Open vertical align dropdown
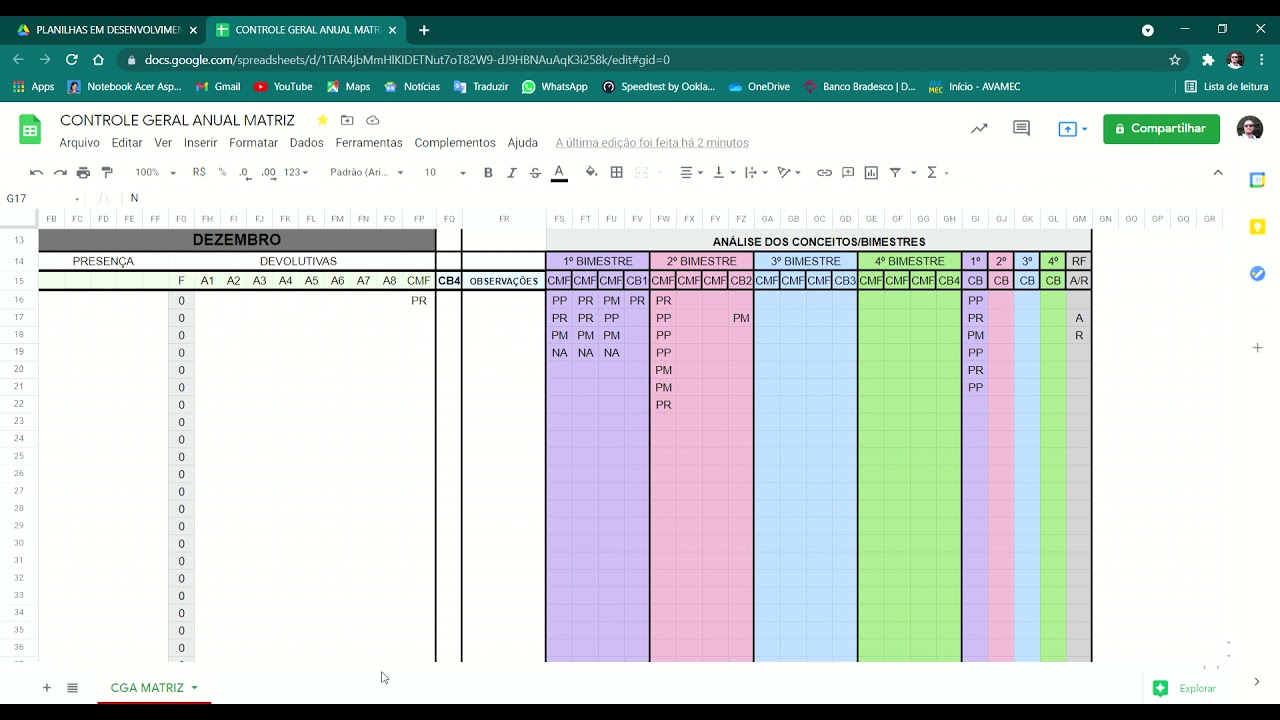 tap(723, 173)
